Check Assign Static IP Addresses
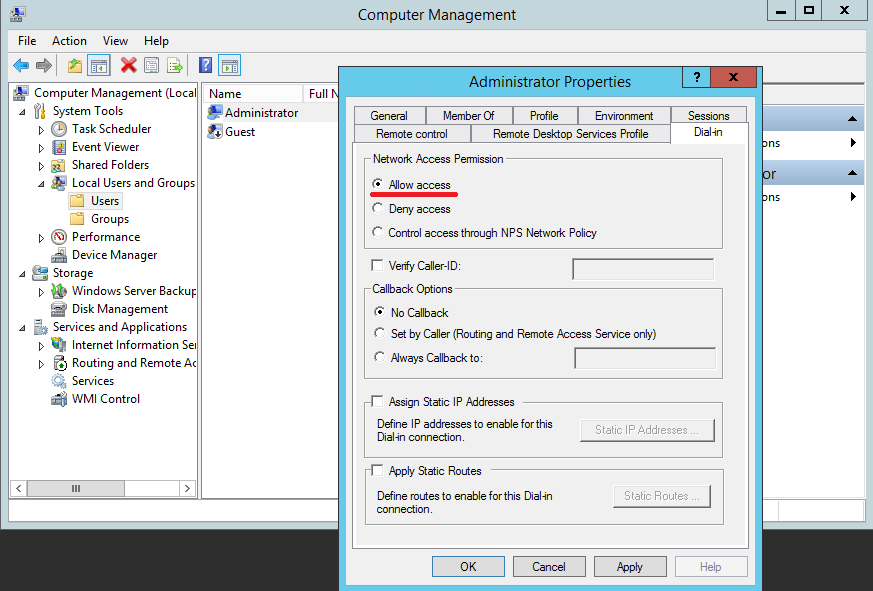This screenshot has width=873, height=591. point(377,402)
